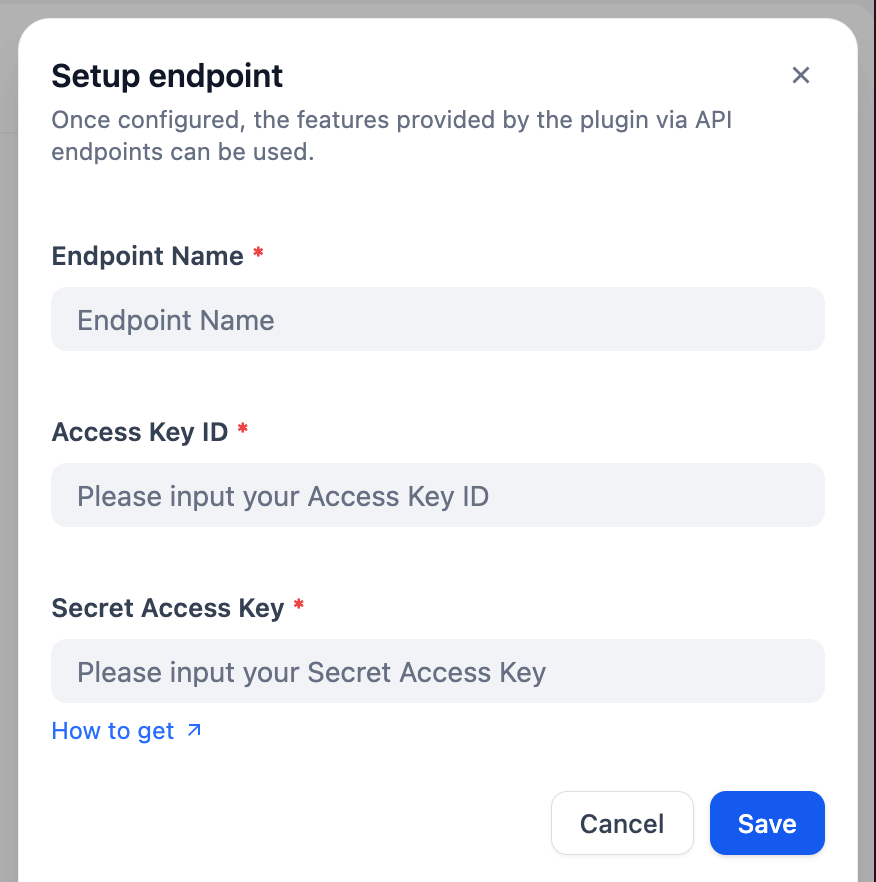876x882 pixels.
Task: Close the Setup endpoint dialog
Action: [x=800, y=75]
